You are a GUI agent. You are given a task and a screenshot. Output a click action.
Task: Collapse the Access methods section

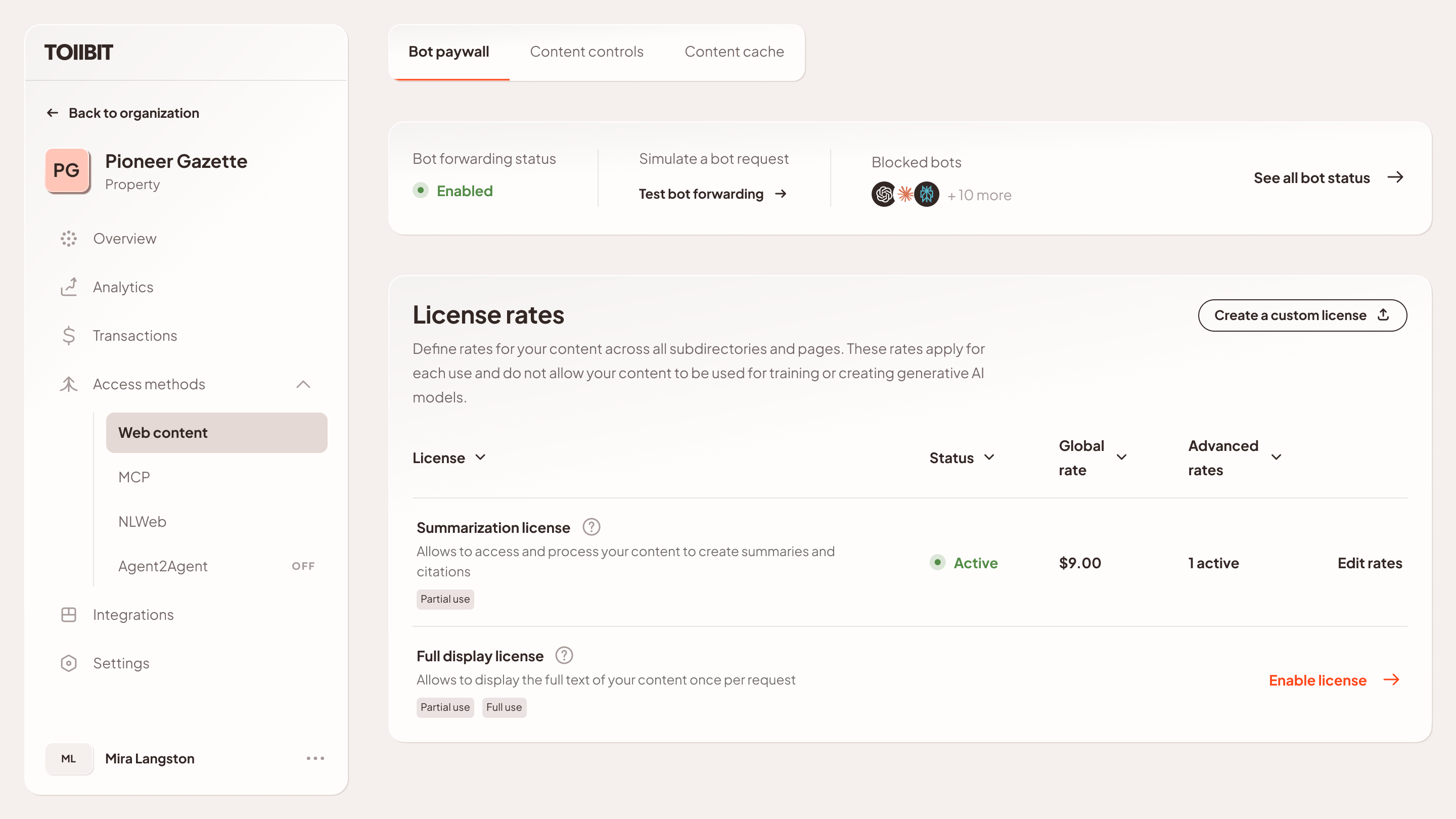pos(303,384)
